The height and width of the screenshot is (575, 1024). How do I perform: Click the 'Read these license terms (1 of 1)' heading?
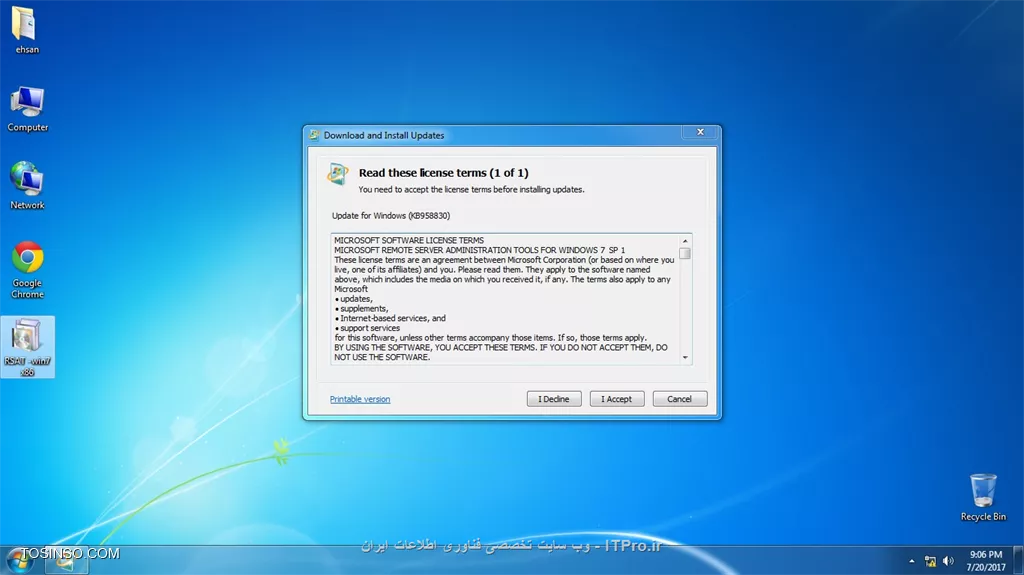pyautogui.click(x=443, y=172)
